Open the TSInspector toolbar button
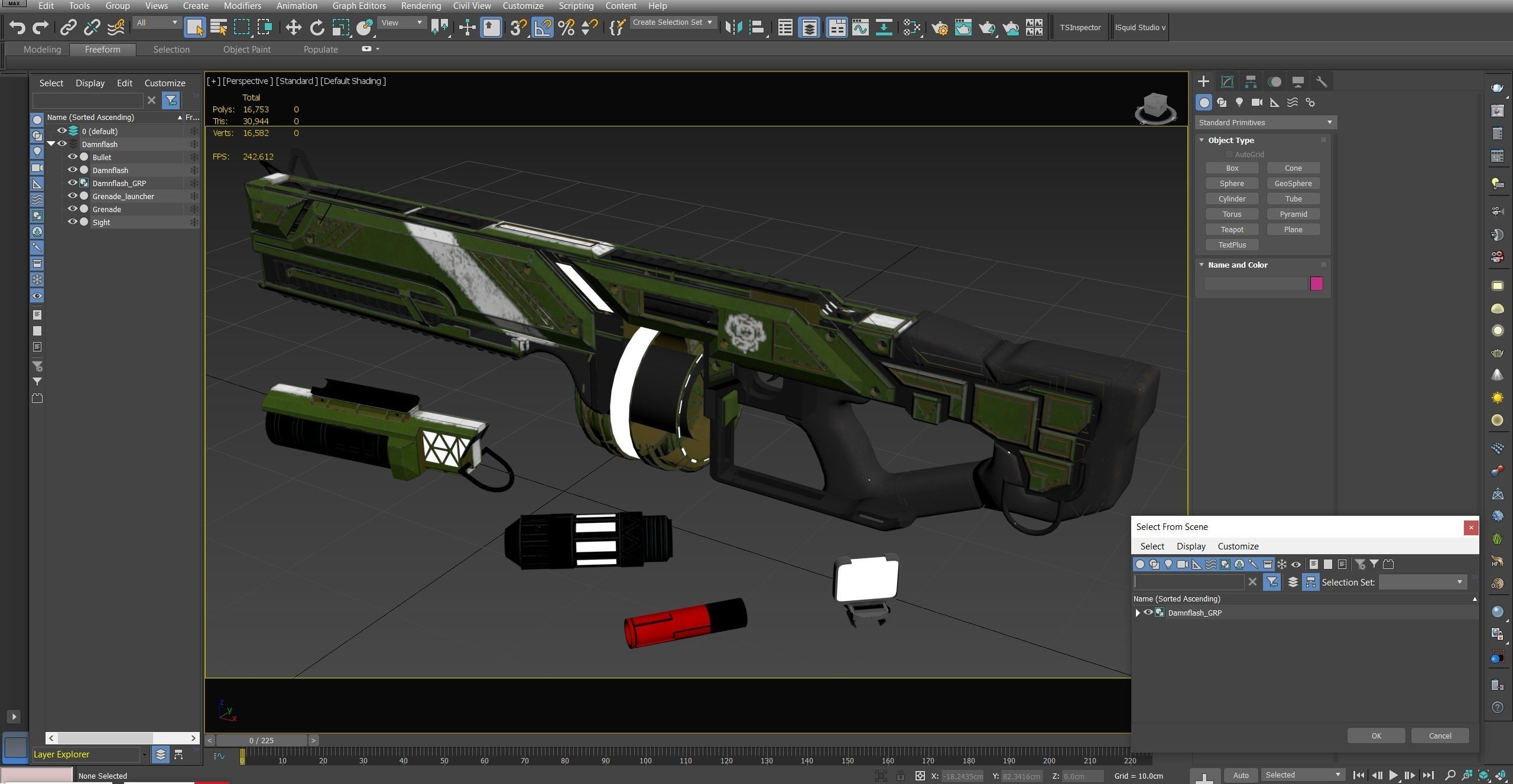Viewport: 1513px width, 784px height. click(1080, 27)
